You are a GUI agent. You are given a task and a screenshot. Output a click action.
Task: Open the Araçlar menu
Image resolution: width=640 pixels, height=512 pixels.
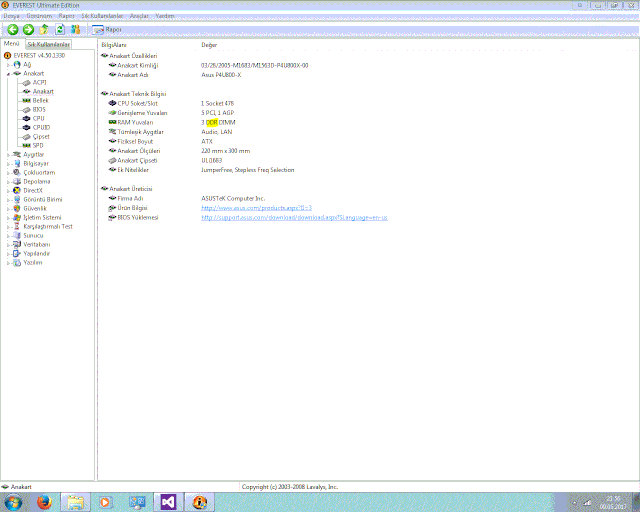click(139, 16)
